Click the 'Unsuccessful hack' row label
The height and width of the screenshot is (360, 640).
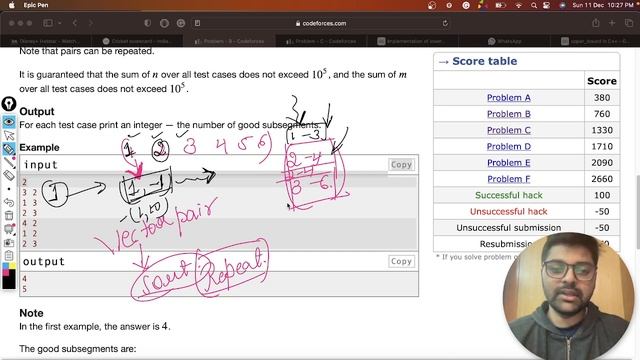(509, 211)
